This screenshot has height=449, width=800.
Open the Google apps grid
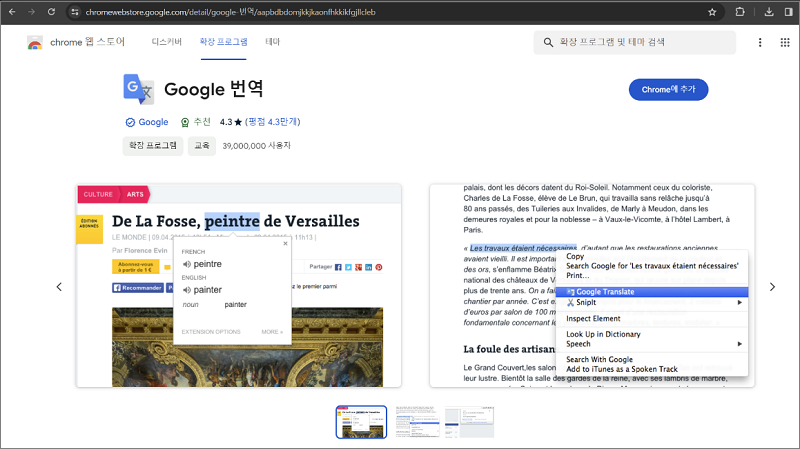pyautogui.click(x=785, y=42)
